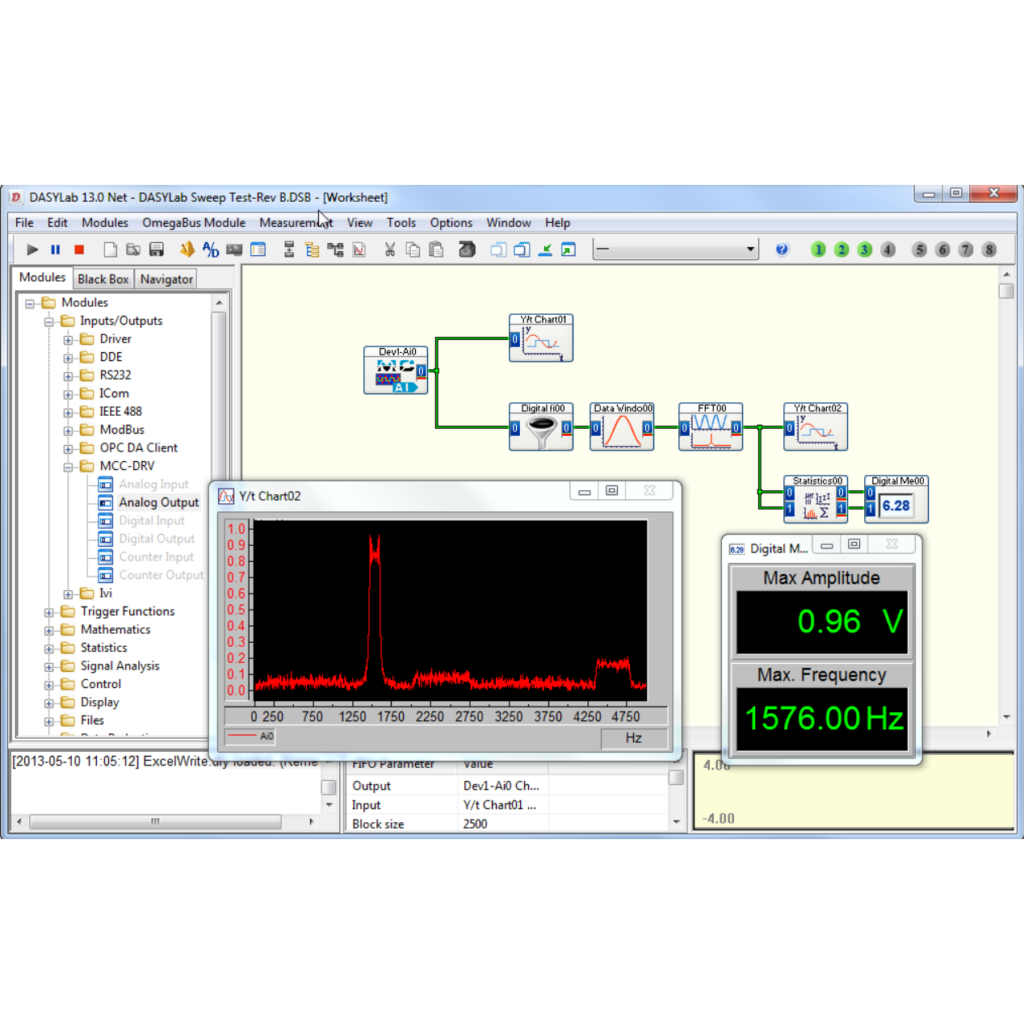Select Analog Output in the module tree

tap(158, 502)
